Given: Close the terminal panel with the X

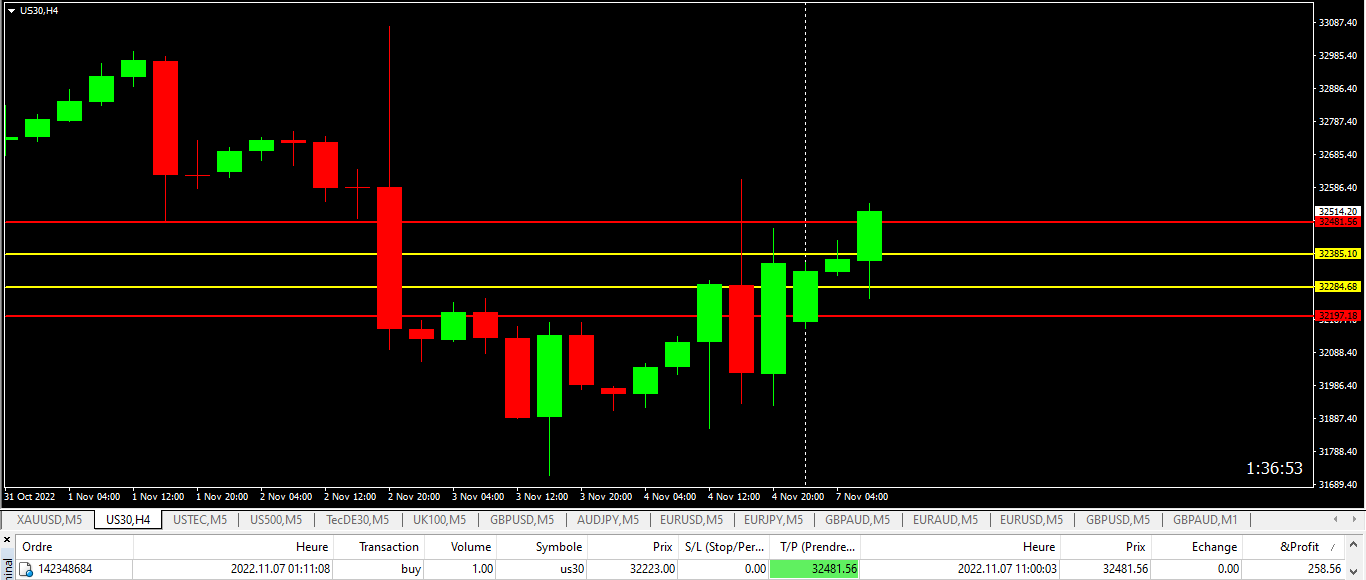Looking at the screenshot, I should point(6,540).
